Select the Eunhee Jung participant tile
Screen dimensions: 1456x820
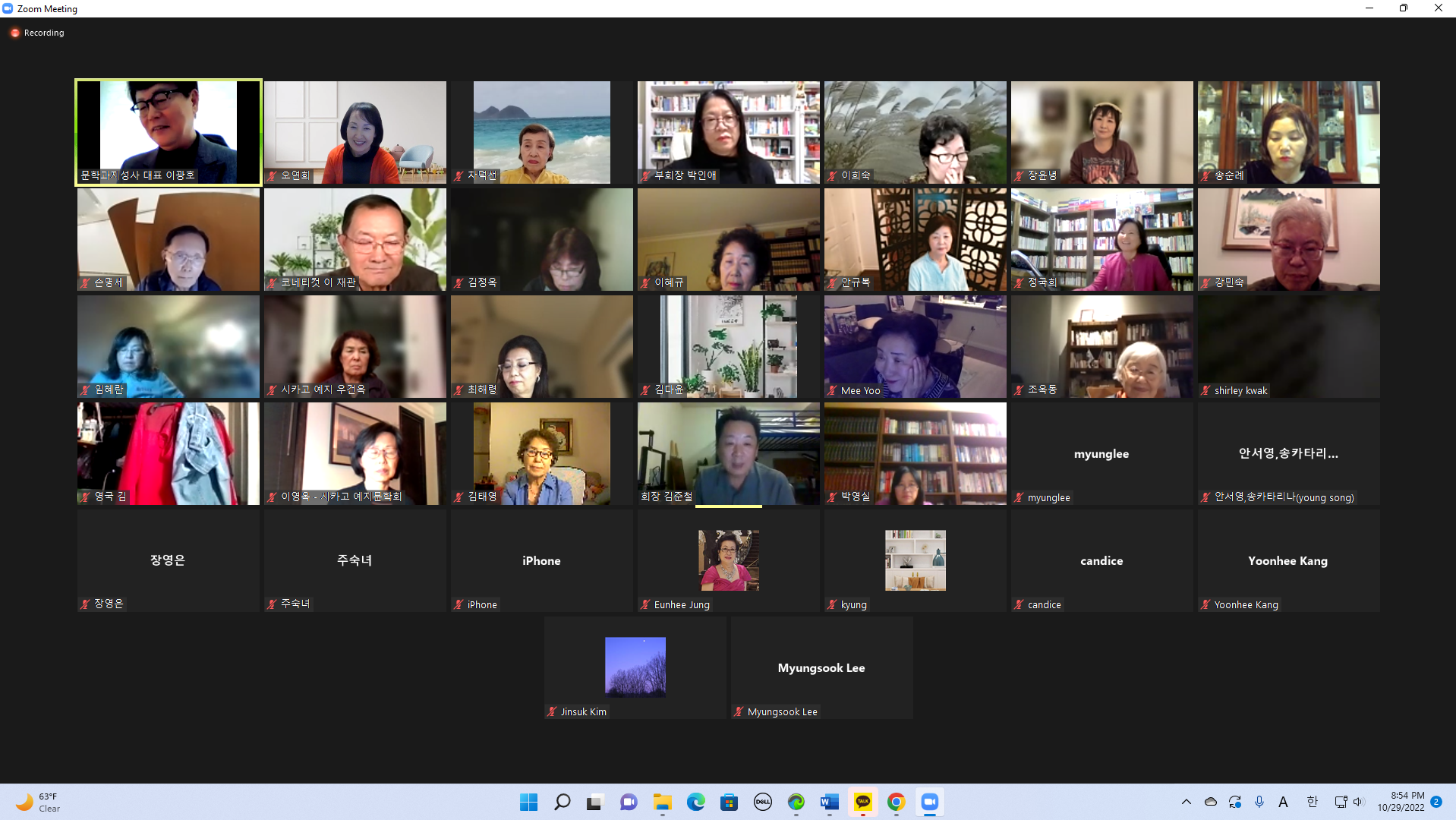click(728, 560)
